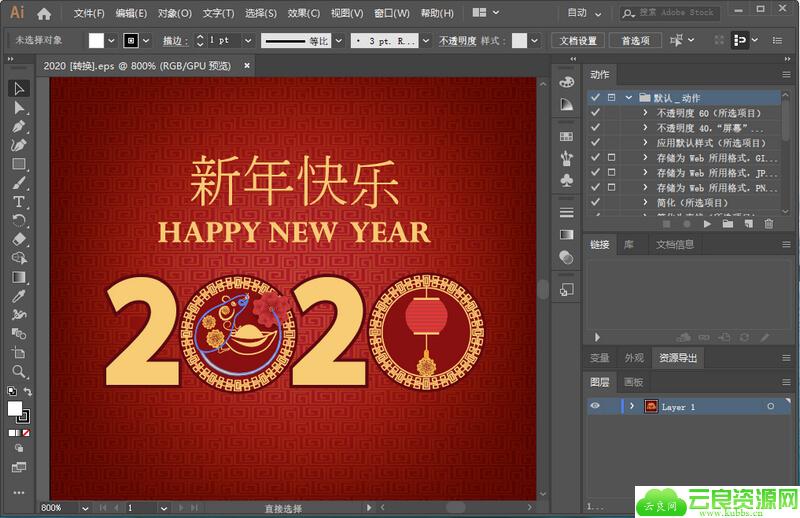
Task: Select the Rotate tool
Action: 19,220
